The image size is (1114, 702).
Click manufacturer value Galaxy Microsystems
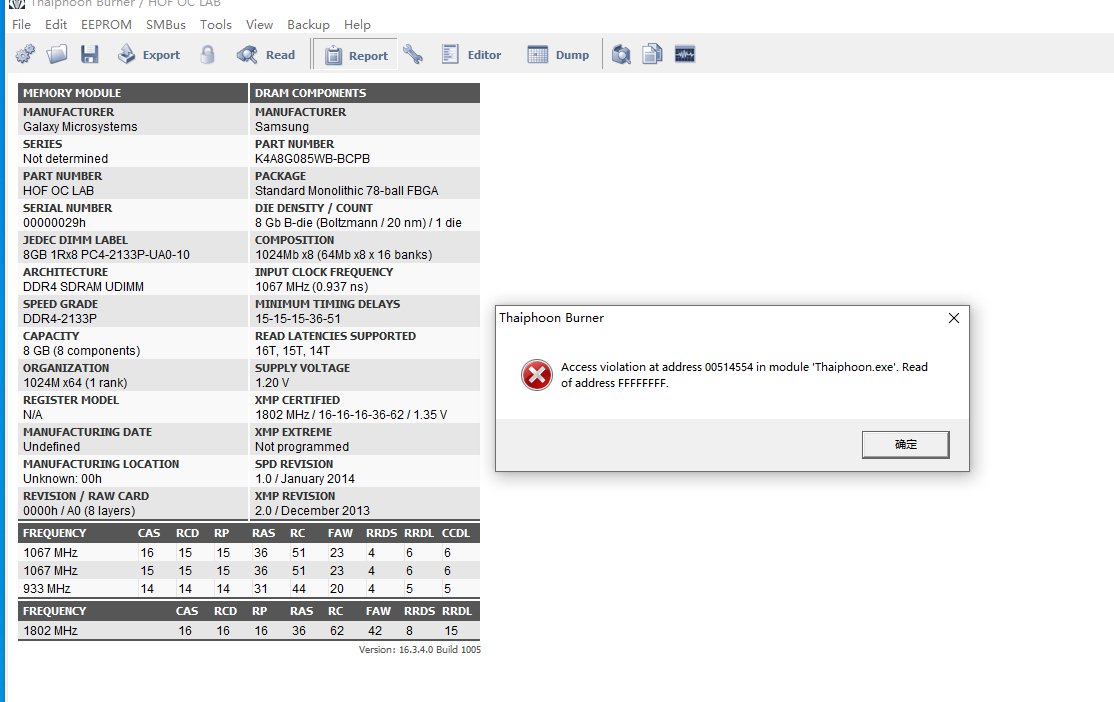click(80, 126)
